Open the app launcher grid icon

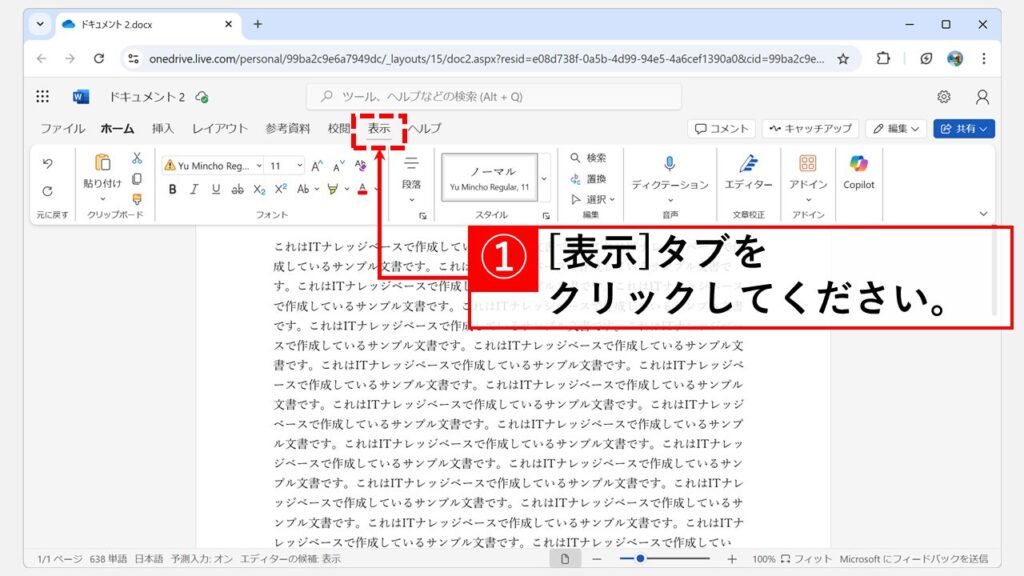pyautogui.click(x=43, y=97)
